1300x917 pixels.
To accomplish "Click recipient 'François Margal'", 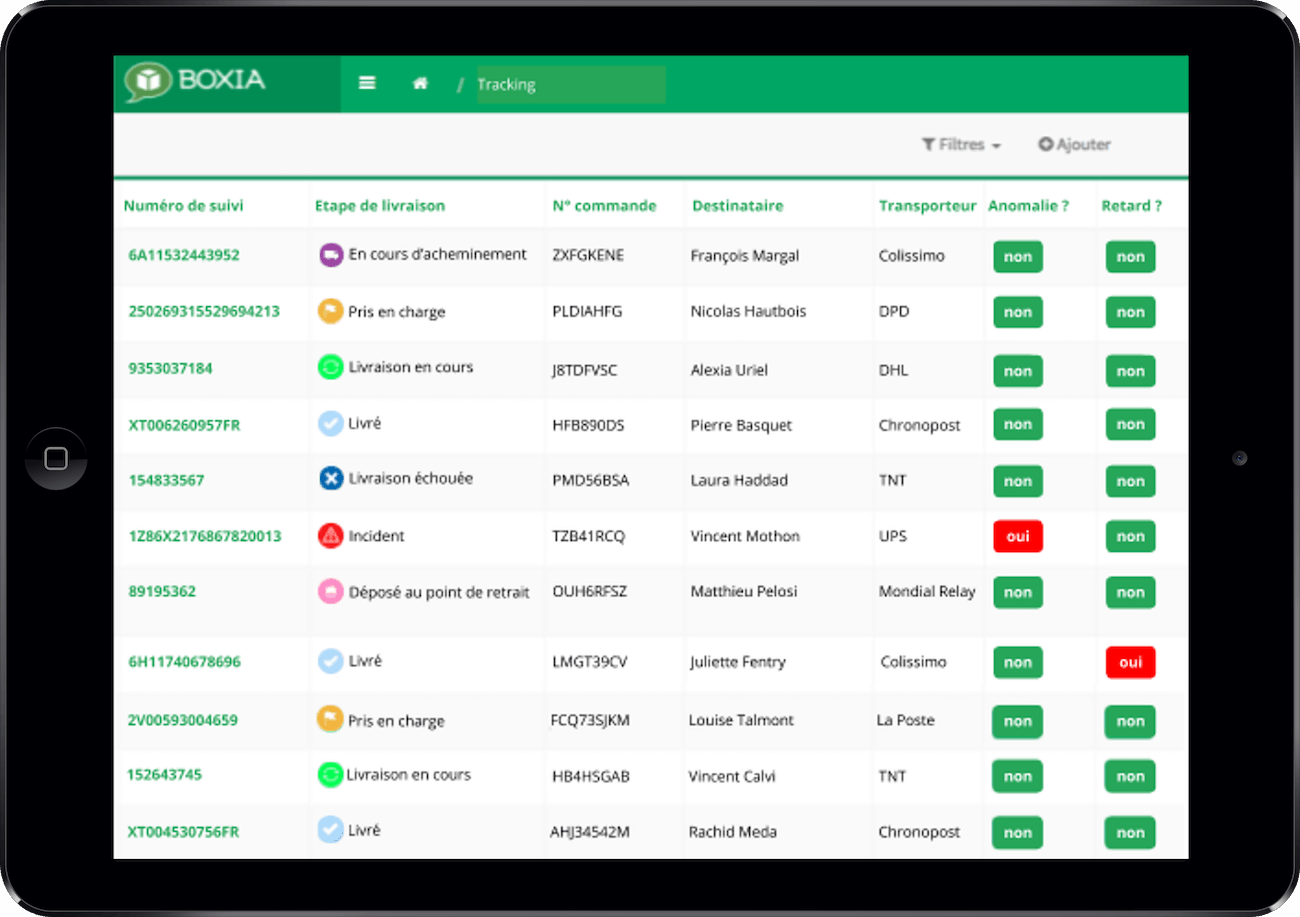I will [745, 256].
